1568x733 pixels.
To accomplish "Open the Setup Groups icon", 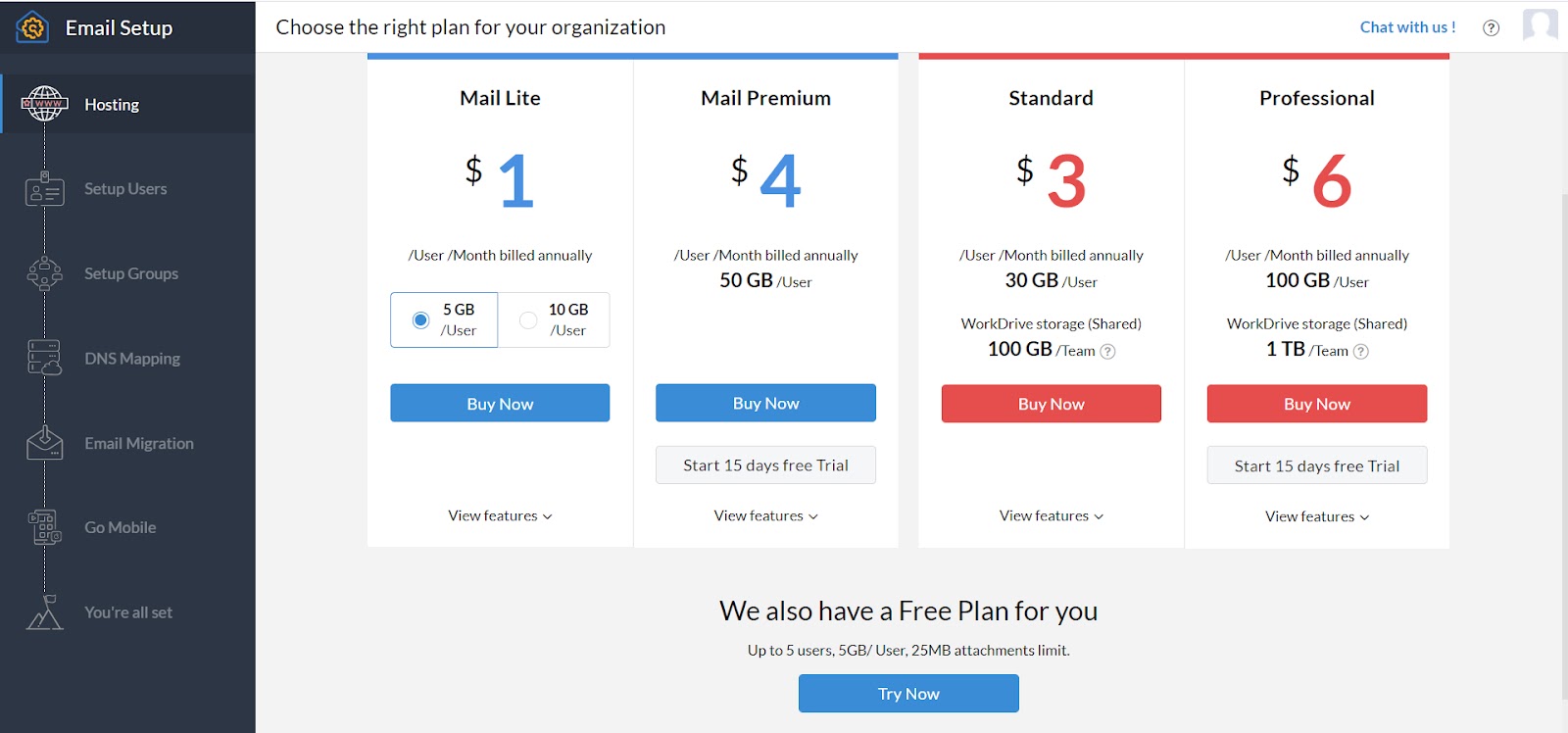I will coord(44,273).
